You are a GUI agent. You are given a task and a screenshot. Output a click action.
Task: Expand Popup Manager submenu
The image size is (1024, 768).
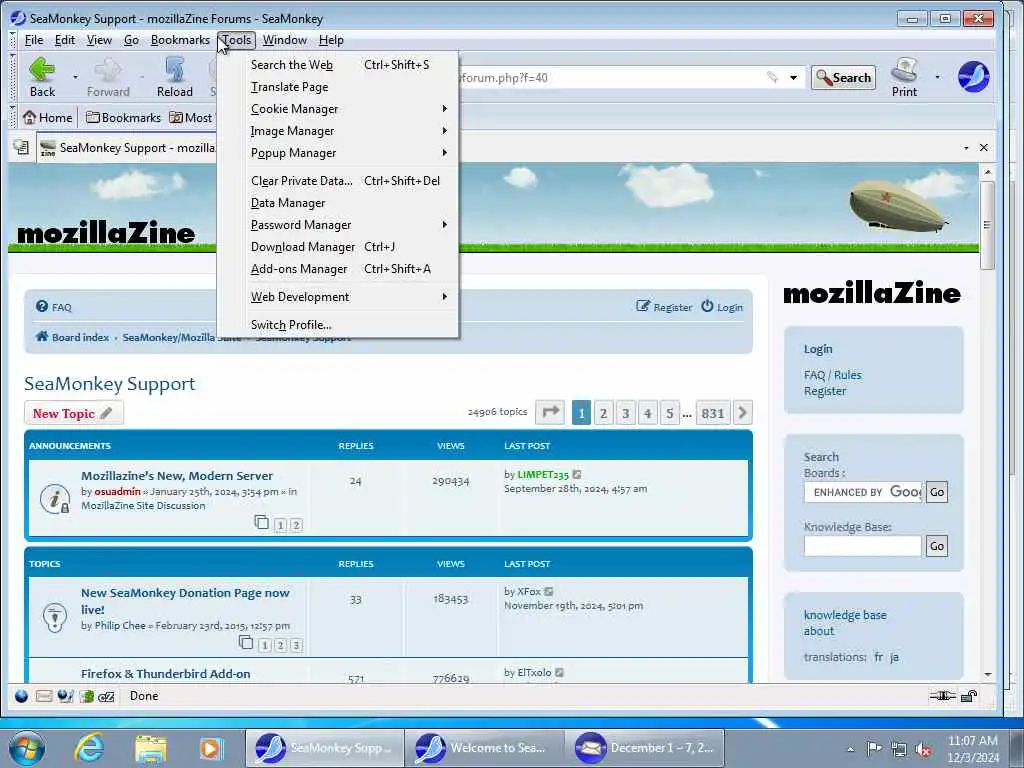(338, 153)
